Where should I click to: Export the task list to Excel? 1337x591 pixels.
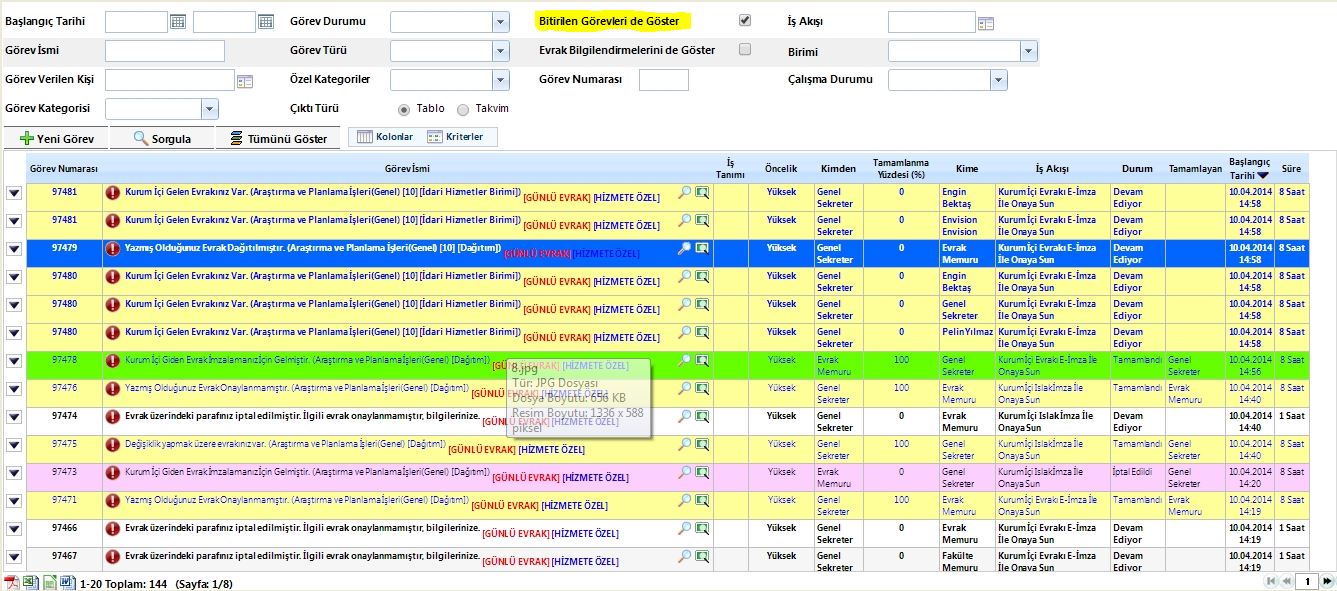coord(30,582)
